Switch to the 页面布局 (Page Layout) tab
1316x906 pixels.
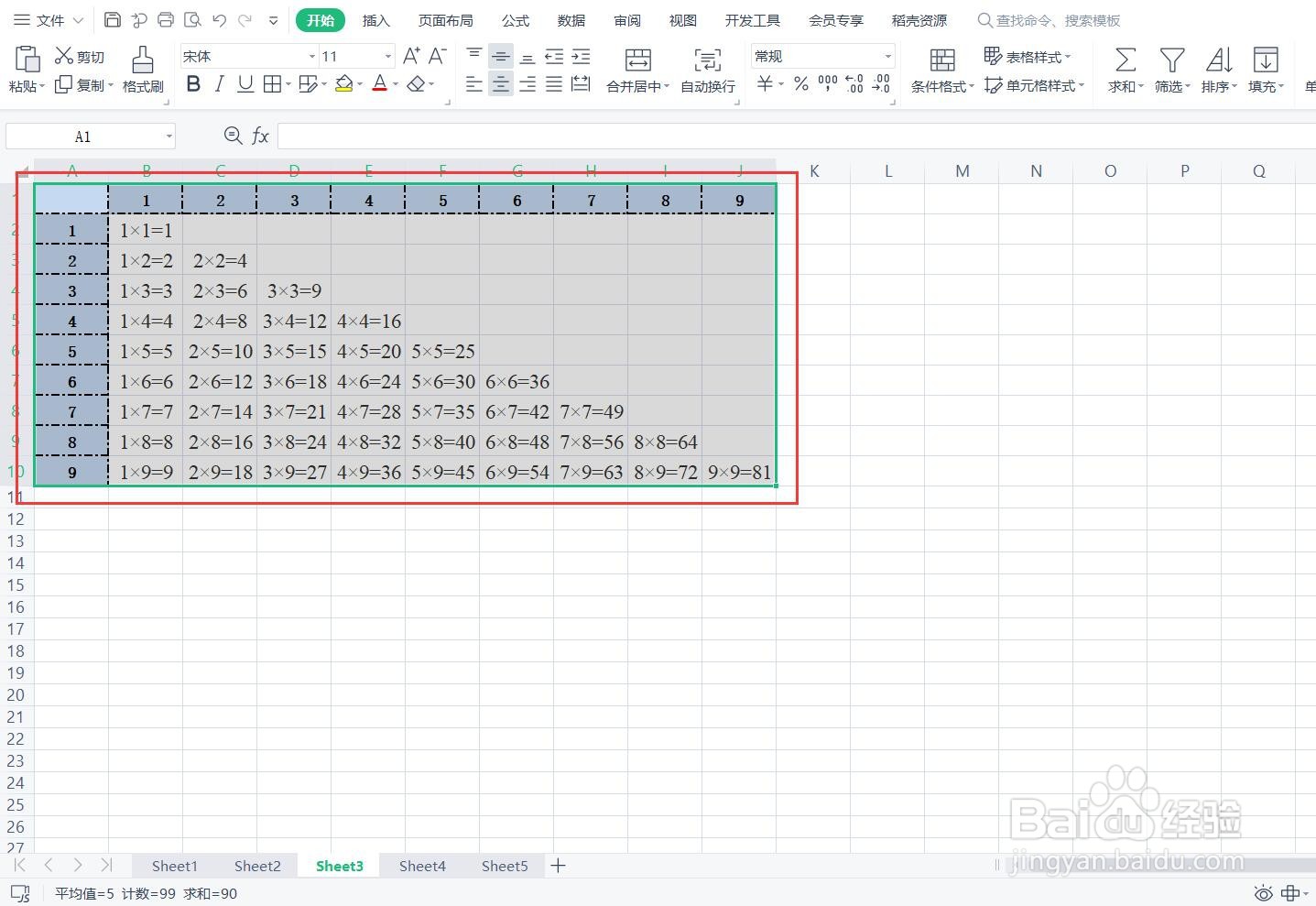point(446,20)
